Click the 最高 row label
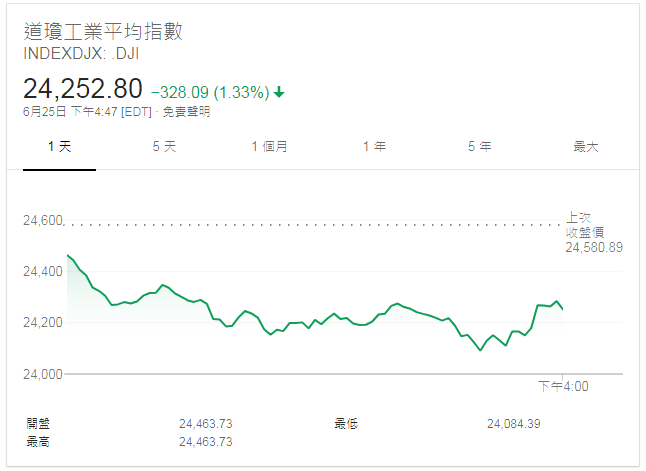Screen dimensions: 646x471 click(39, 441)
